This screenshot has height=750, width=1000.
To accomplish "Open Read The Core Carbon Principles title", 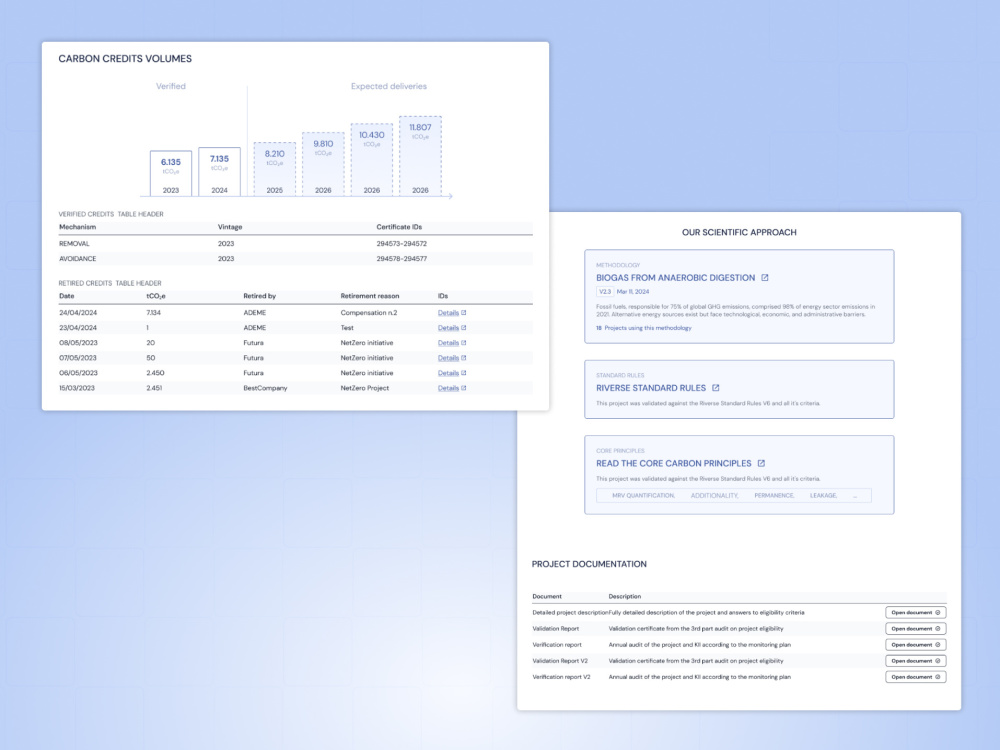I will tap(673, 463).
